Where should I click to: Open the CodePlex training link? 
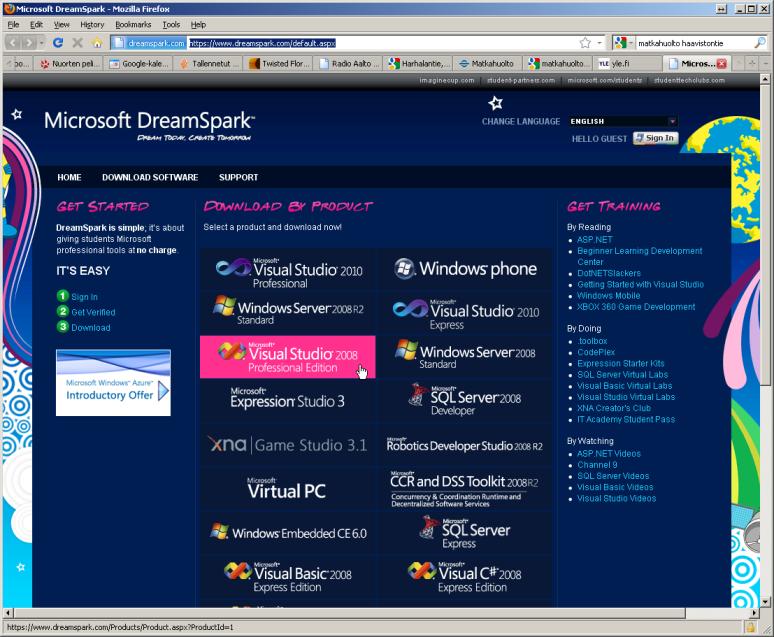pyautogui.click(x=596, y=352)
